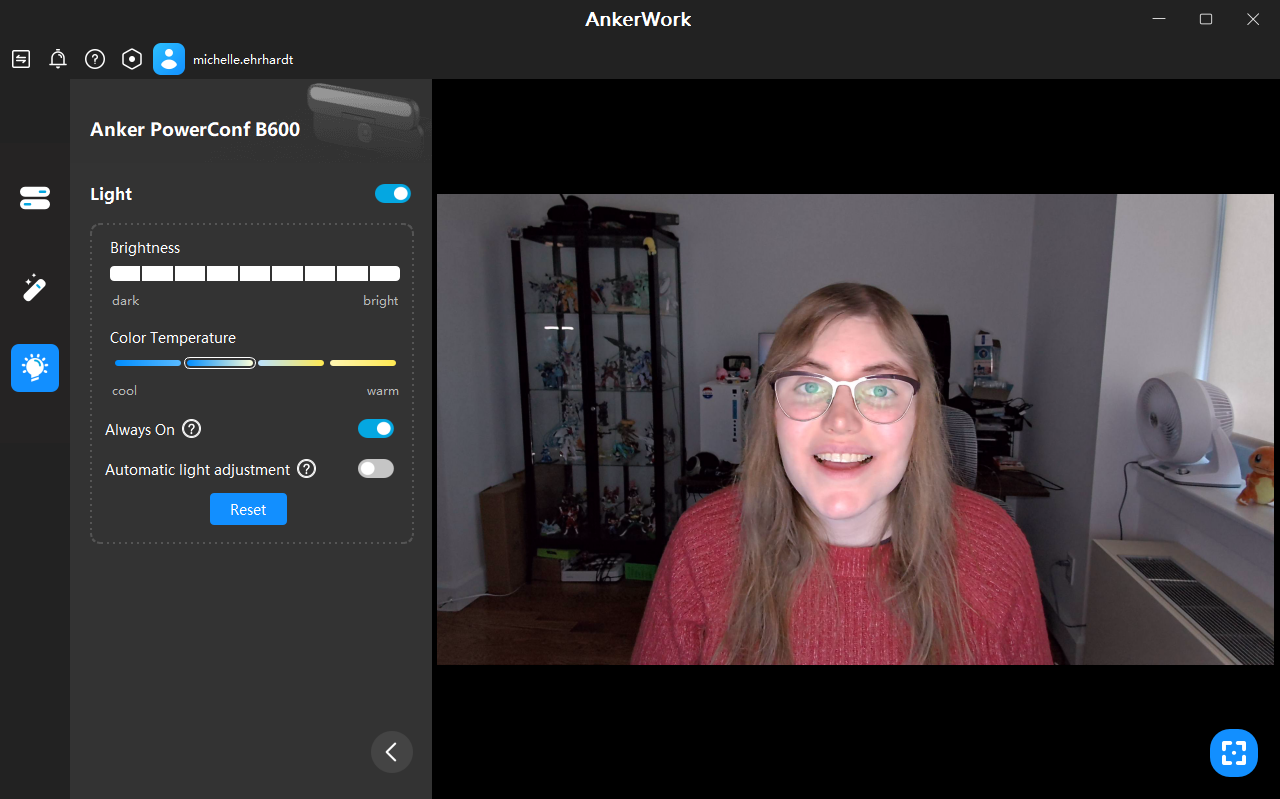This screenshot has width=1280, height=799.
Task: Click the Reset button
Action: pyautogui.click(x=248, y=509)
